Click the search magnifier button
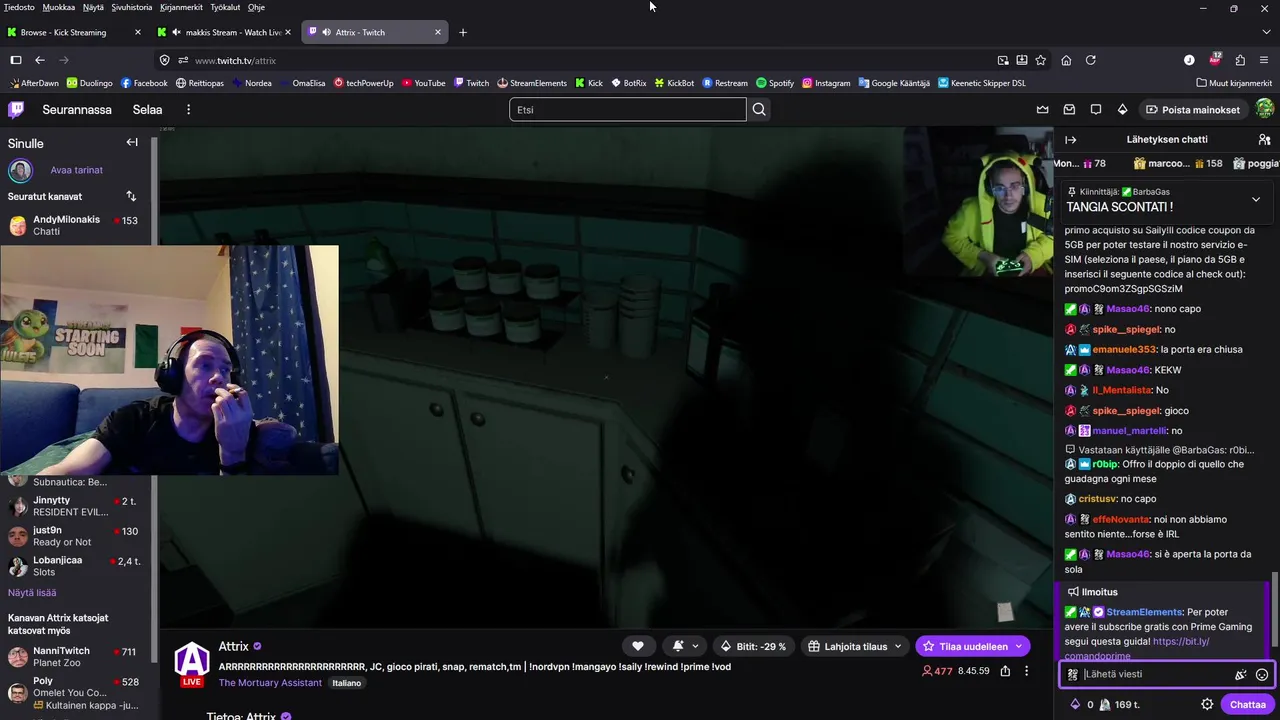 point(759,110)
